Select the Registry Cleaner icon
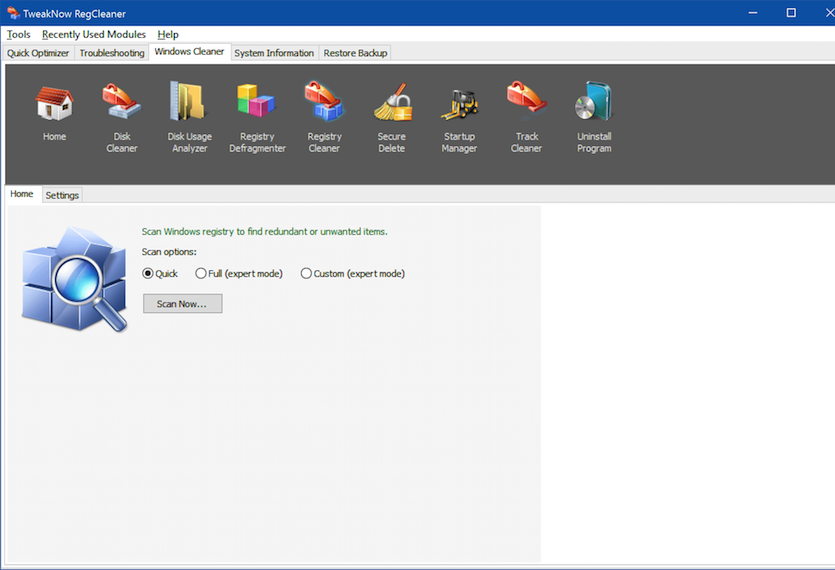Screen dimensions: 835x570 [324, 117]
